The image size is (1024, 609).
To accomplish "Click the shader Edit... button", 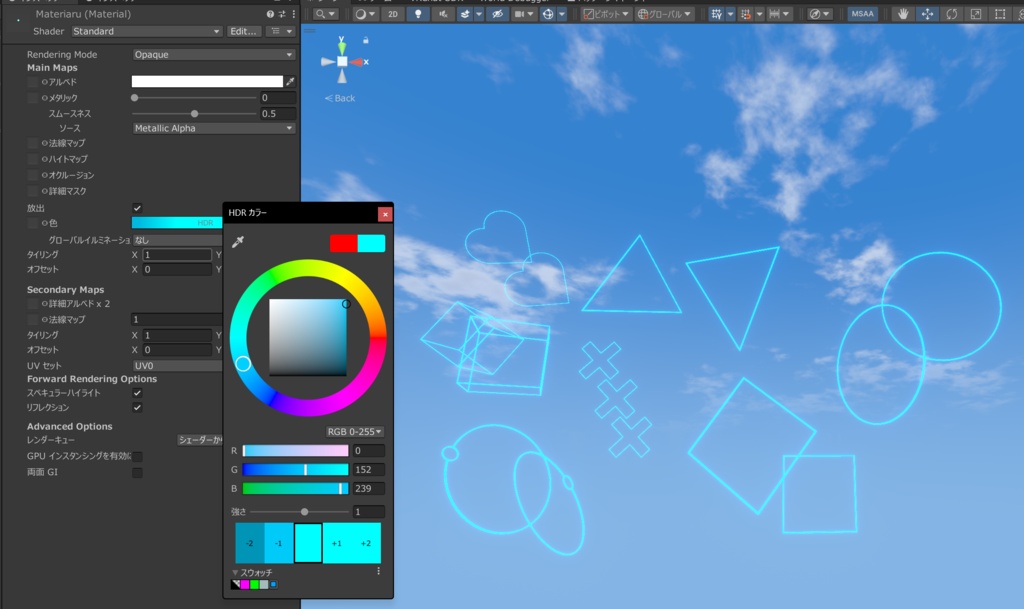I will coord(244,31).
